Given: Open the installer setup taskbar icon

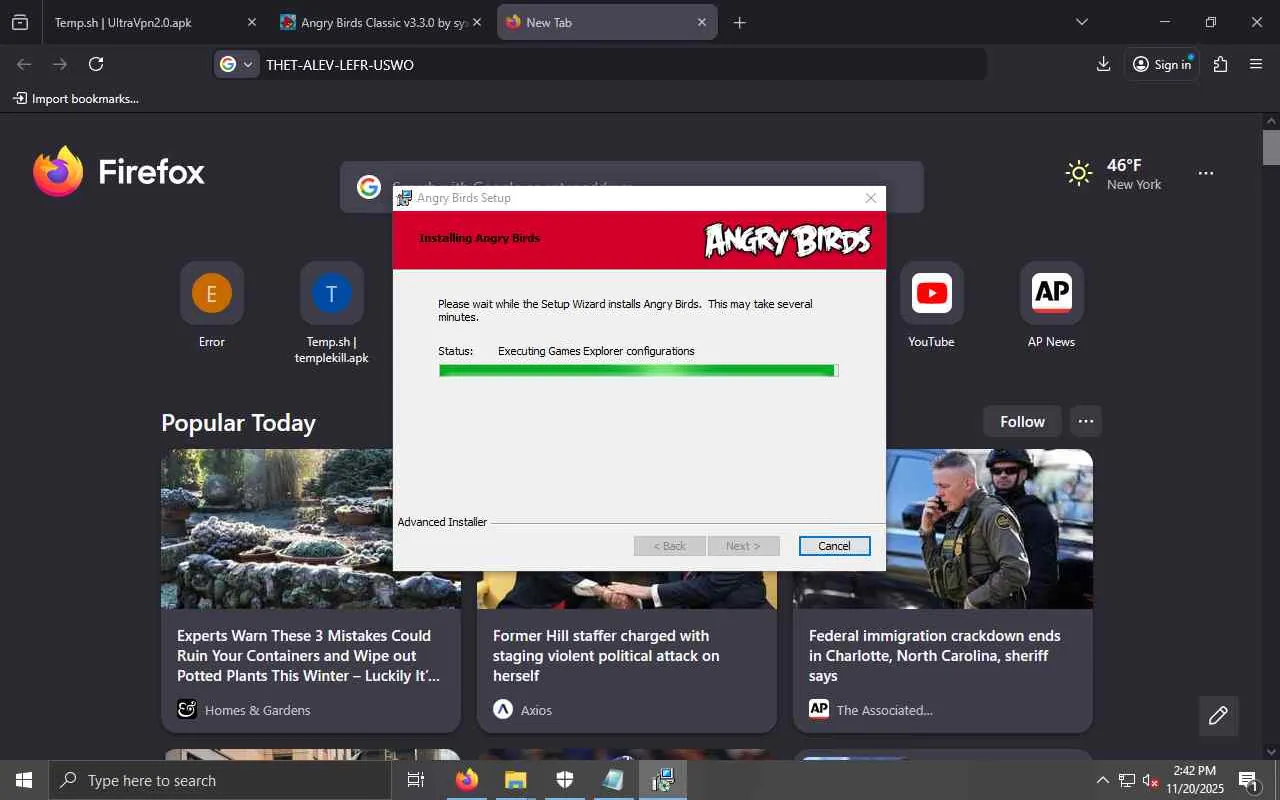Looking at the screenshot, I should click(x=662, y=780).
